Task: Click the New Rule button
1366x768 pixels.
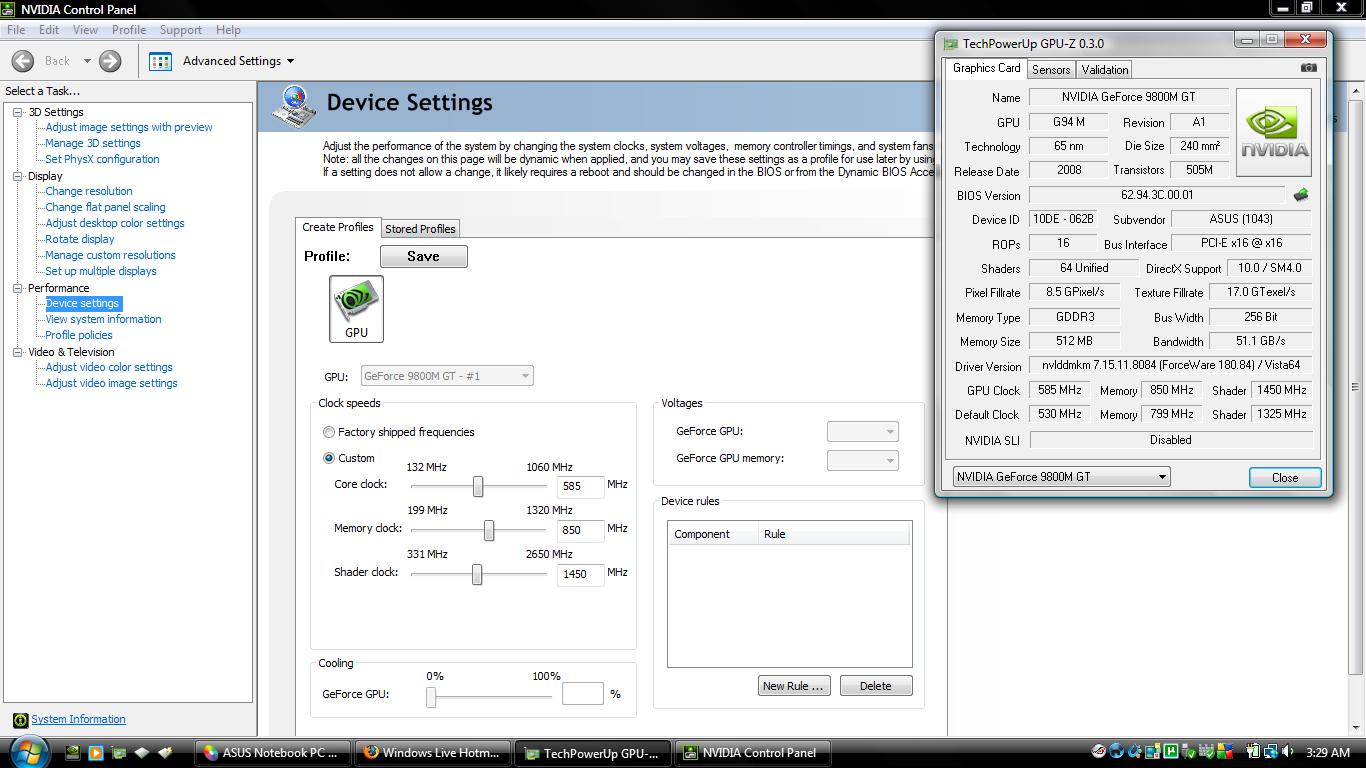Action: coord(793,686)
